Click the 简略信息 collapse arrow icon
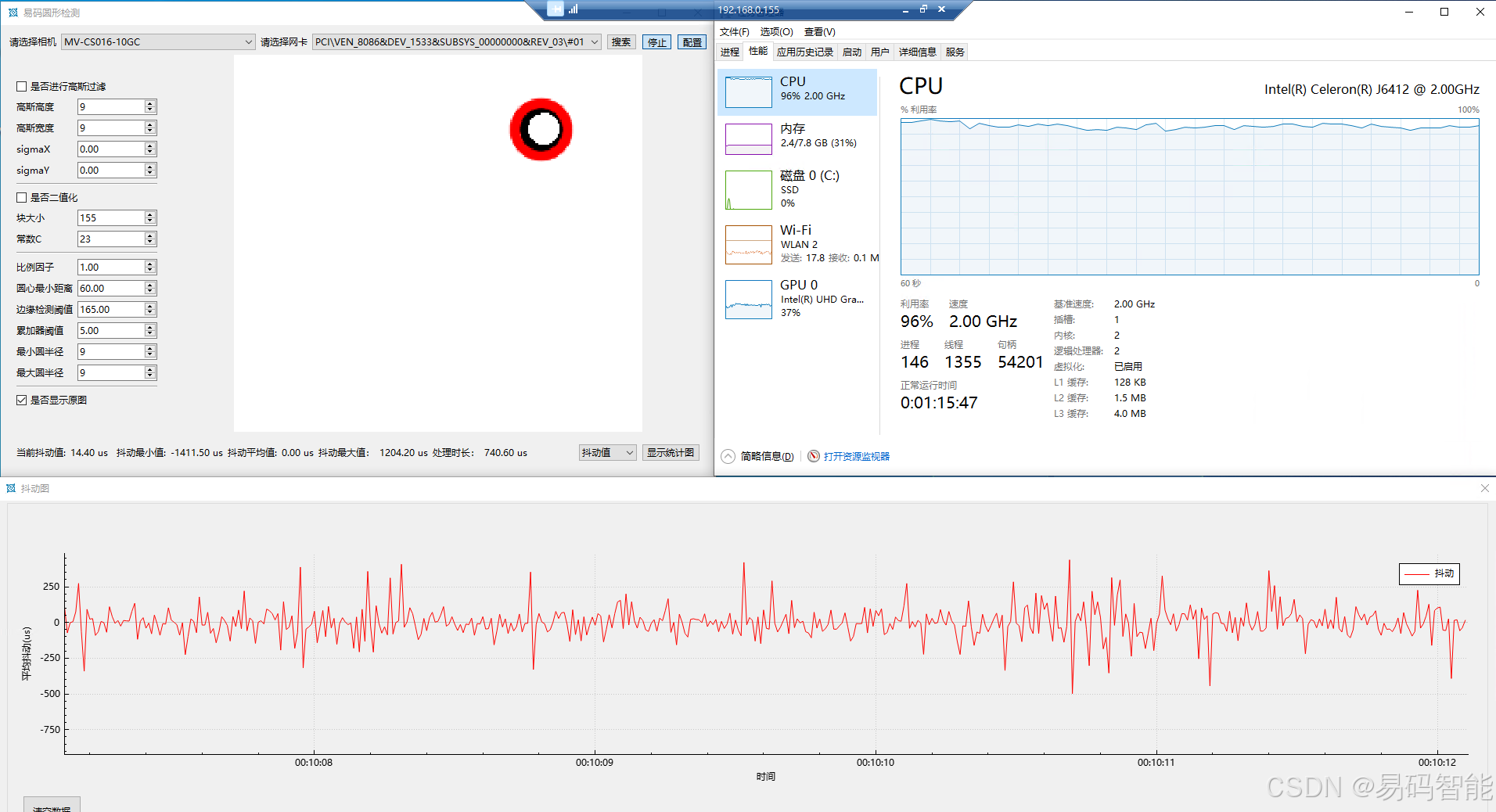 (x=728, y=456)
